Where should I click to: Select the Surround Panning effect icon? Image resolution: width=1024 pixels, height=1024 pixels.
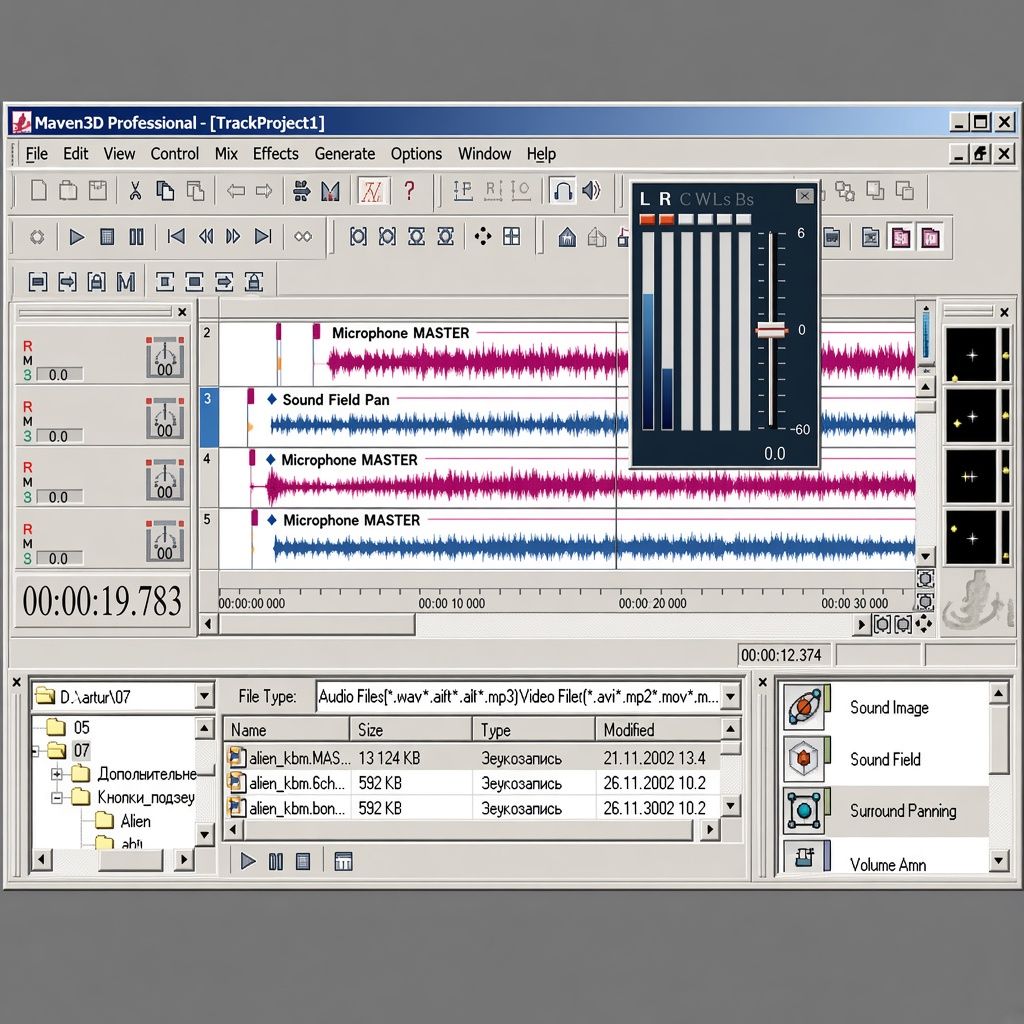[804, 810]
